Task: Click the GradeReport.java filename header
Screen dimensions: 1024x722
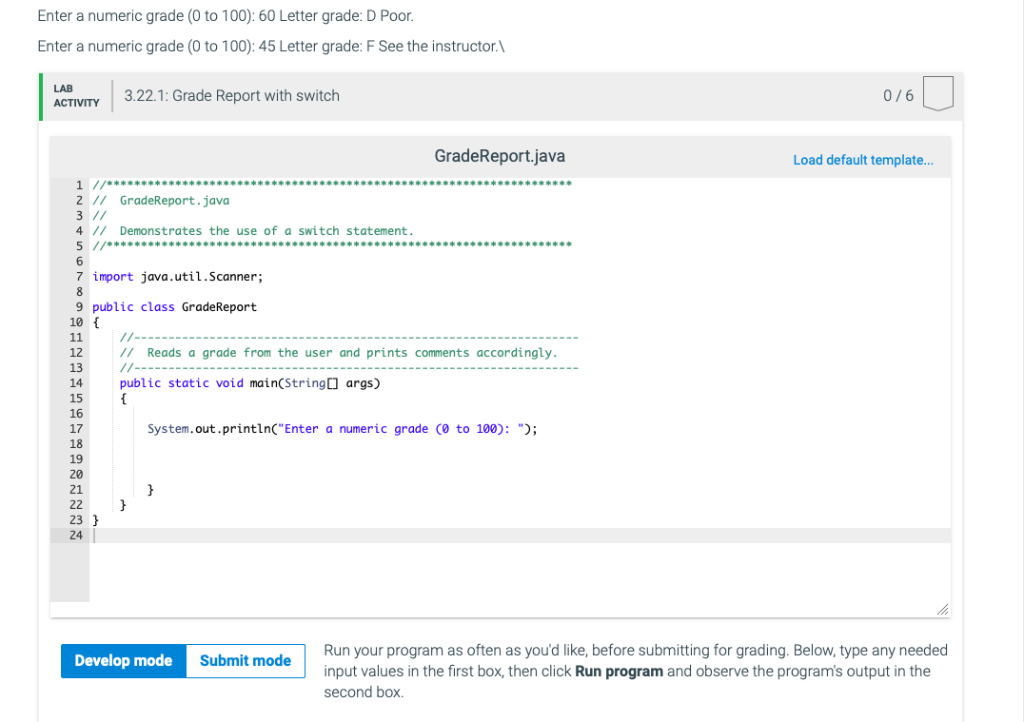Action: click(499, 156)
